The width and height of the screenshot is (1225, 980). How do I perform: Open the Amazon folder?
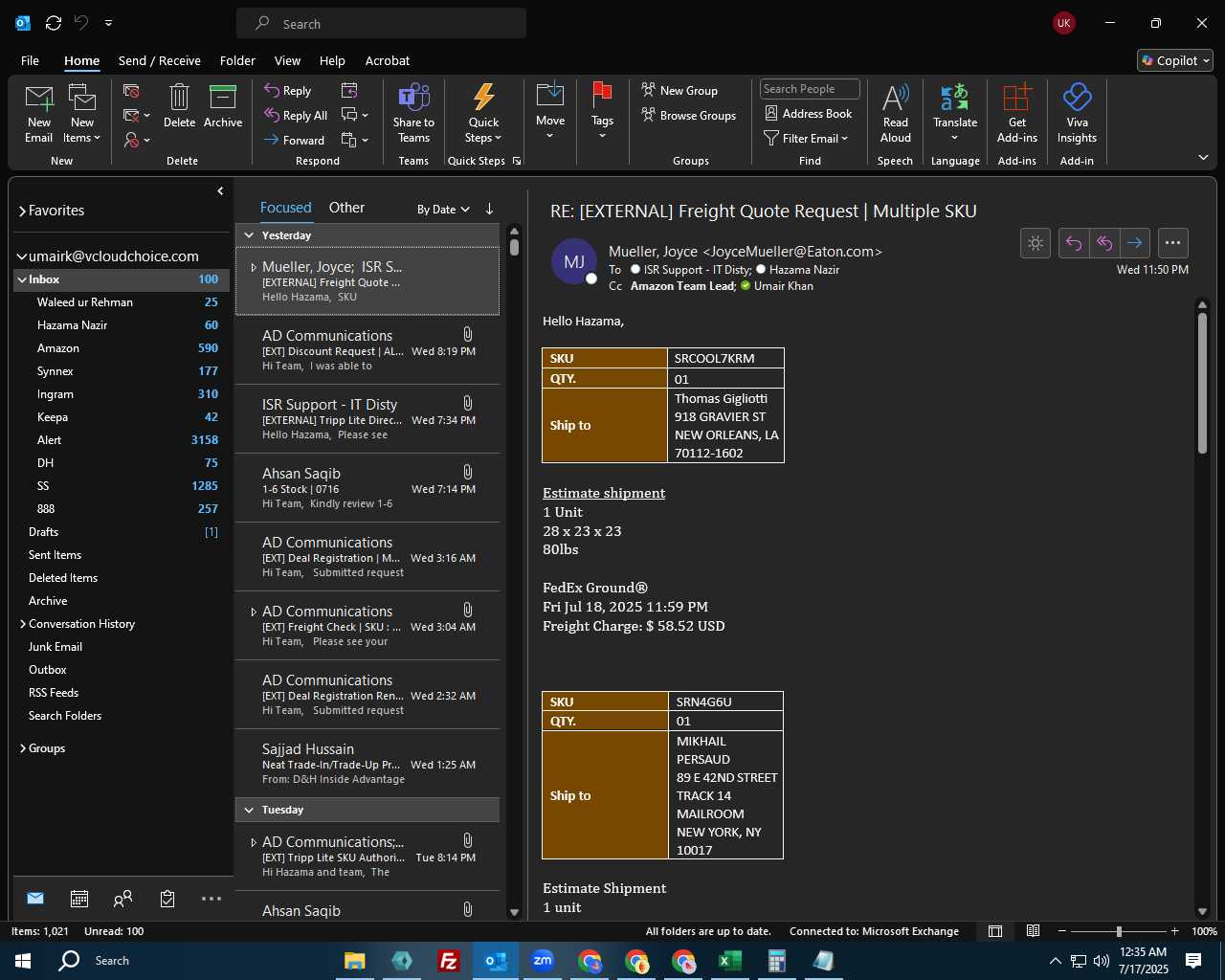[x=121, y=348]
